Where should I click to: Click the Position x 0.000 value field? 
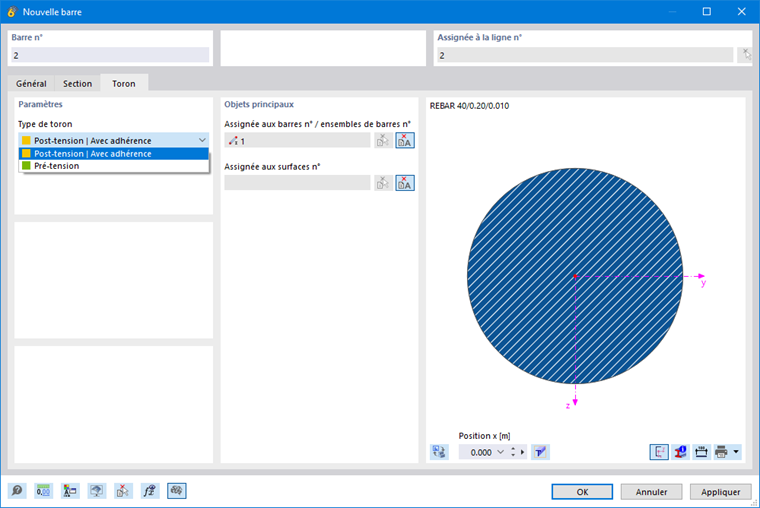click(477, 452)
